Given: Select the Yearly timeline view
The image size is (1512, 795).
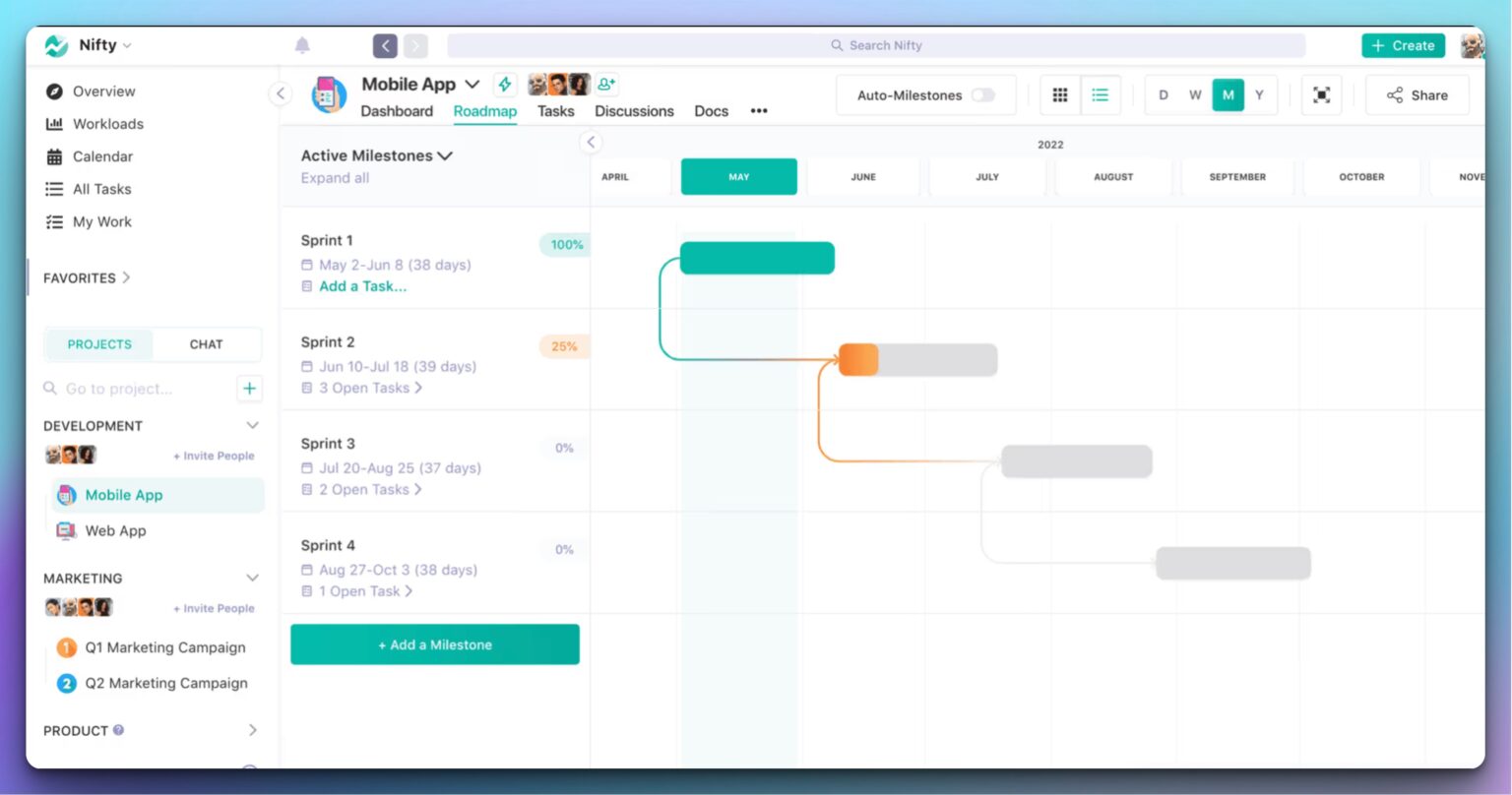Looking at the screenshot, I should [1259, 94].
